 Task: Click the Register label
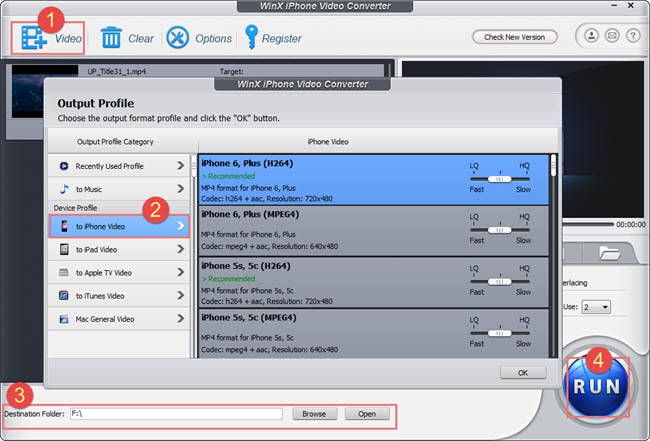click(281, 39)
